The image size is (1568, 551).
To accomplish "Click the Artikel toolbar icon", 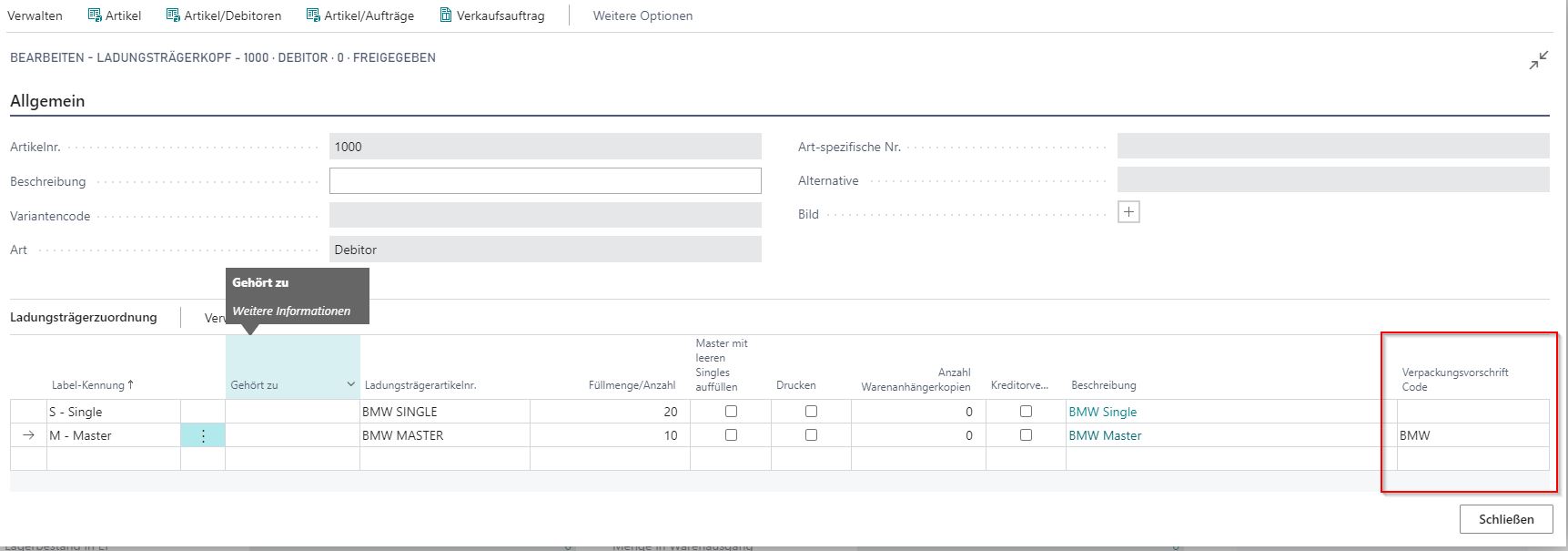I will point(96,15).
